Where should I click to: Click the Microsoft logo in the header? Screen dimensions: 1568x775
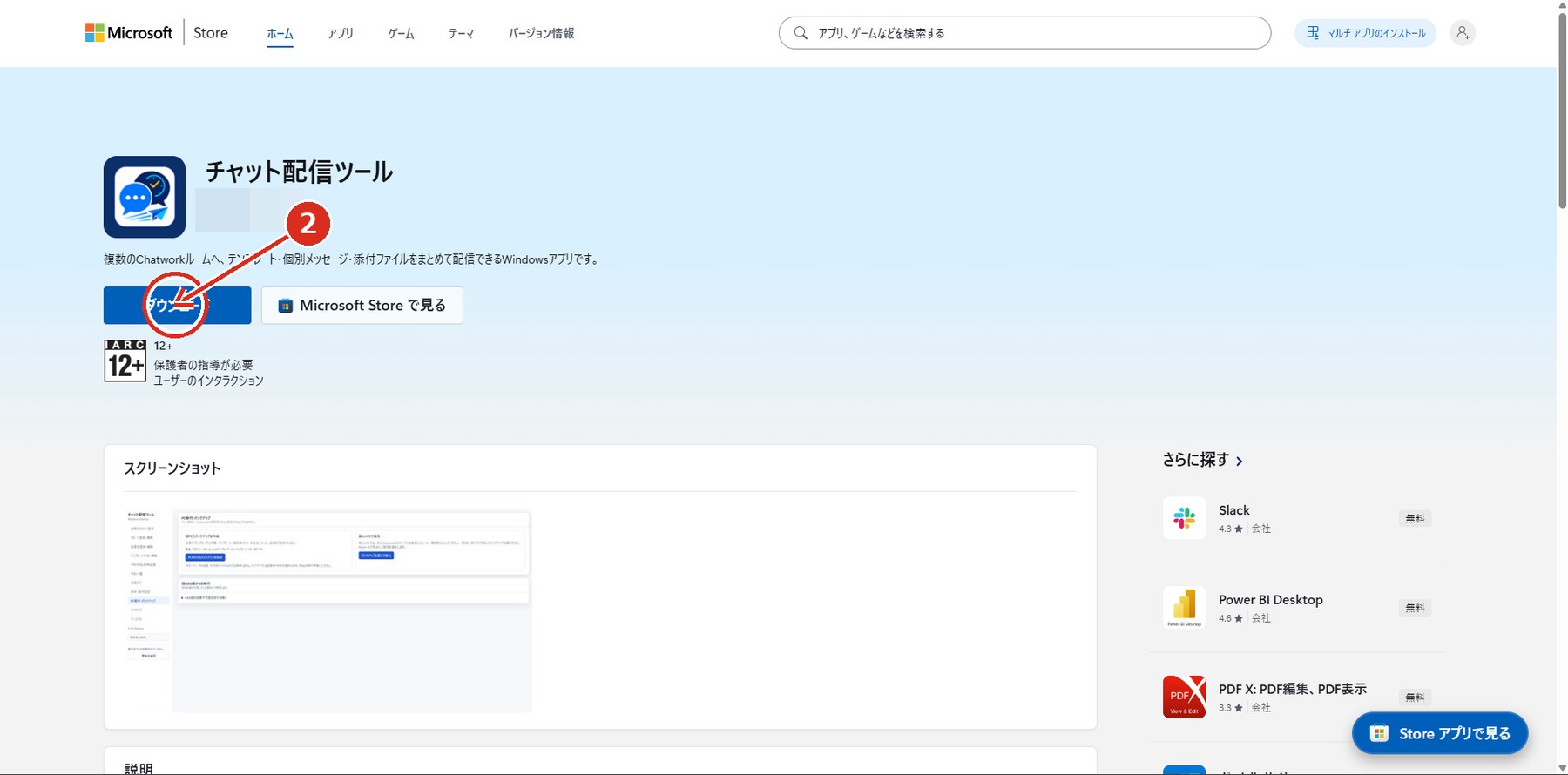point(129,33)
